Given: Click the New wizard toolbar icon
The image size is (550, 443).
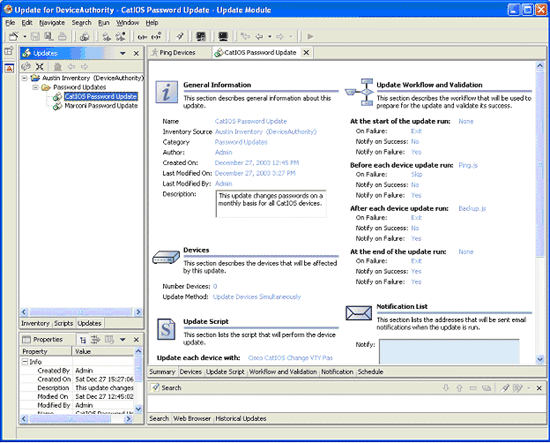Looking at the screenshot, I should click(x=13, y=36).
